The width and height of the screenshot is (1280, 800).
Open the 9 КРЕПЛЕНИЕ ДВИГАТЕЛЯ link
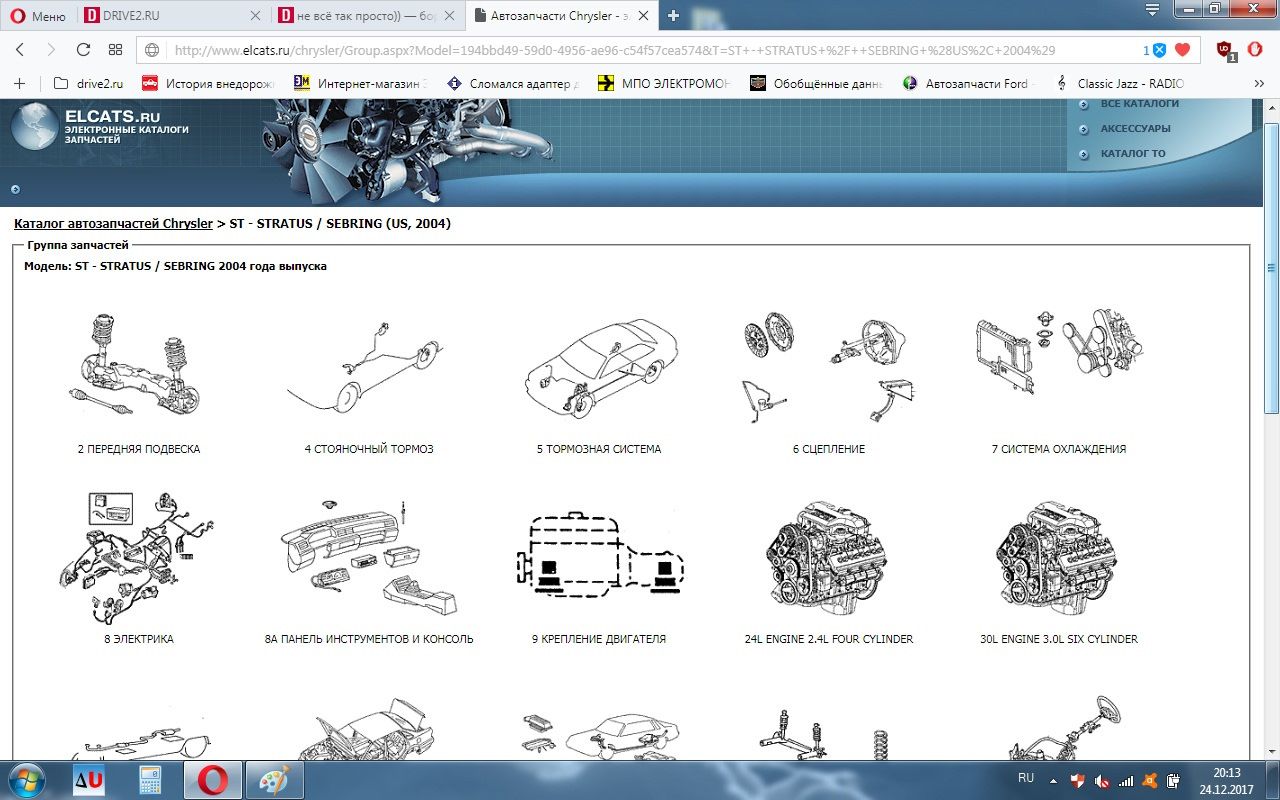click(x=599, y=639)
